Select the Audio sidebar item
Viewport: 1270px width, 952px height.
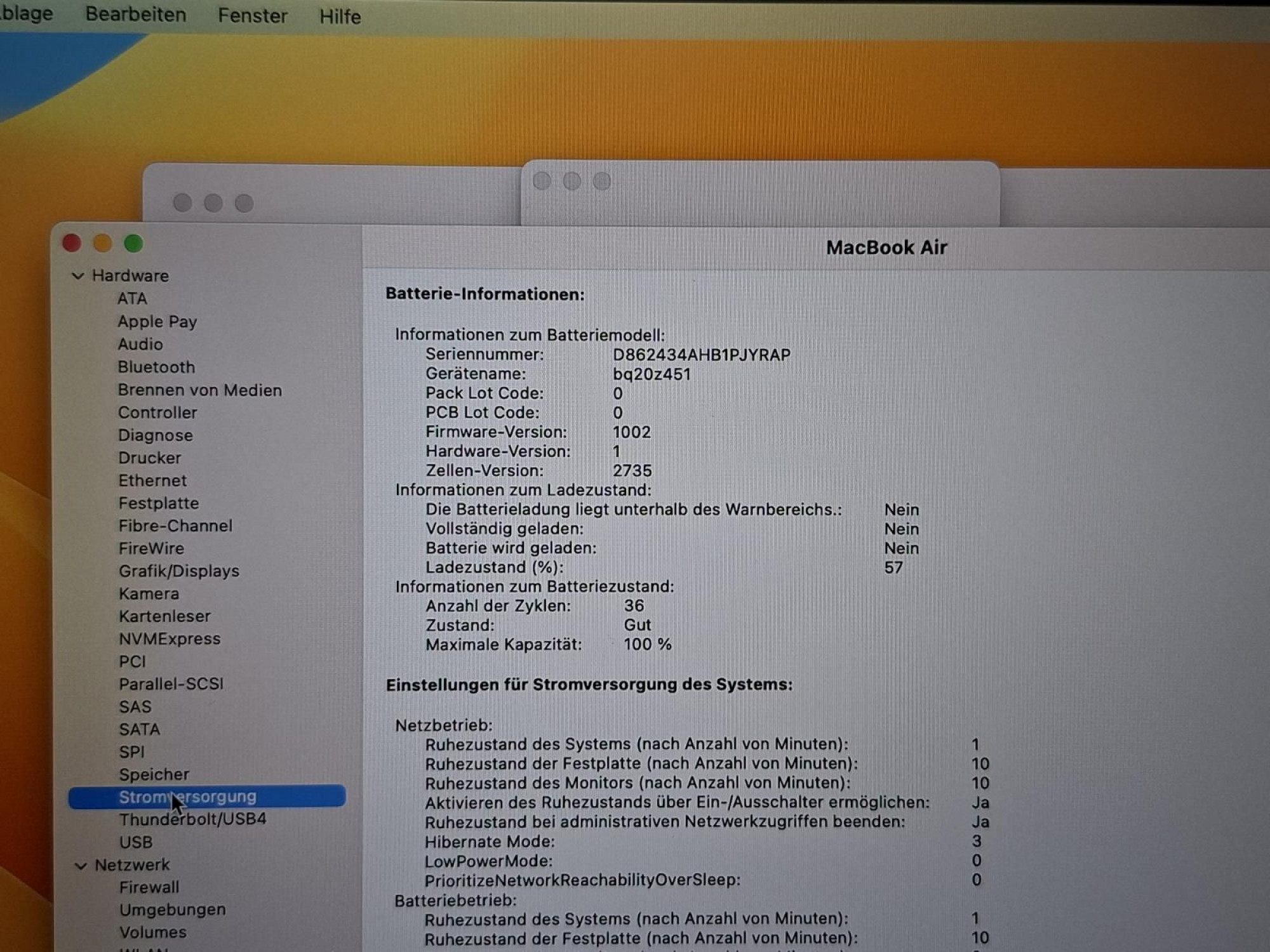pos(140,344)
